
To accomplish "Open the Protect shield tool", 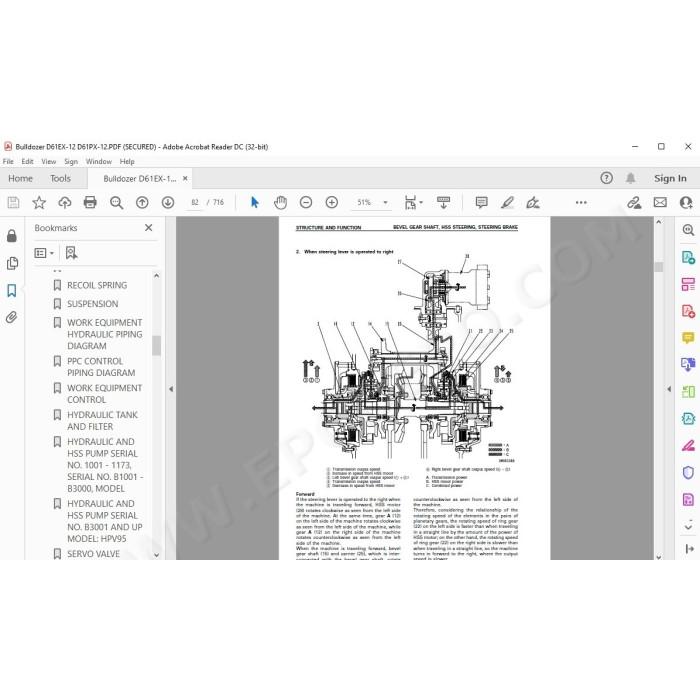I will (x=688, y=472).
